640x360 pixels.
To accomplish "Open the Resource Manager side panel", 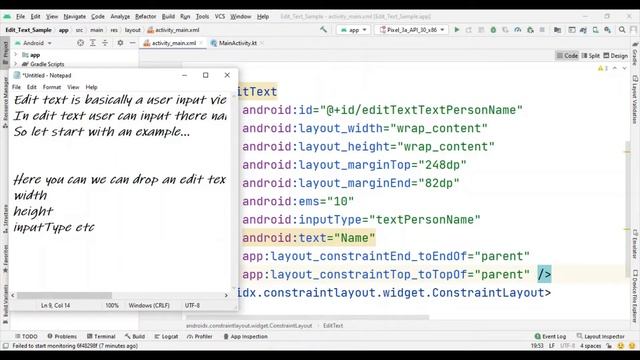I will coord(5,101).
